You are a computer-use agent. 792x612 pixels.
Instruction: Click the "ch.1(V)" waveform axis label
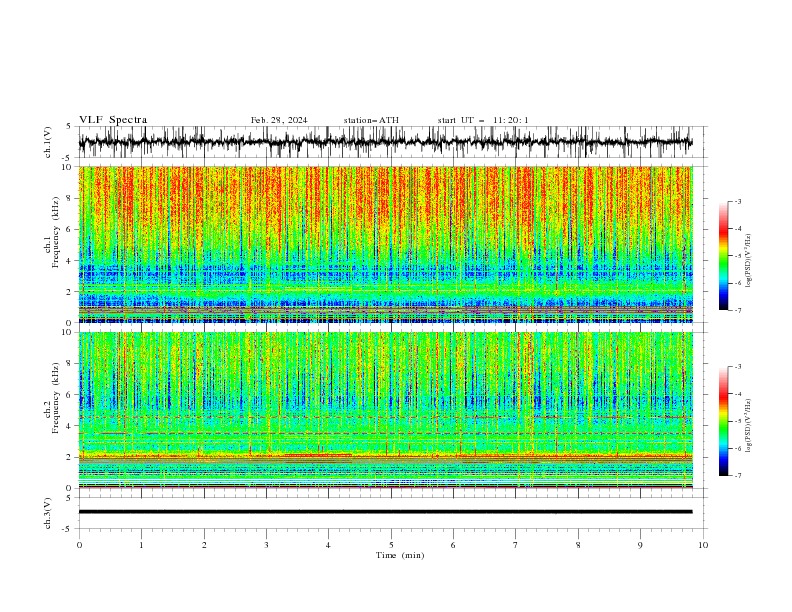click(x=48, y=142)
